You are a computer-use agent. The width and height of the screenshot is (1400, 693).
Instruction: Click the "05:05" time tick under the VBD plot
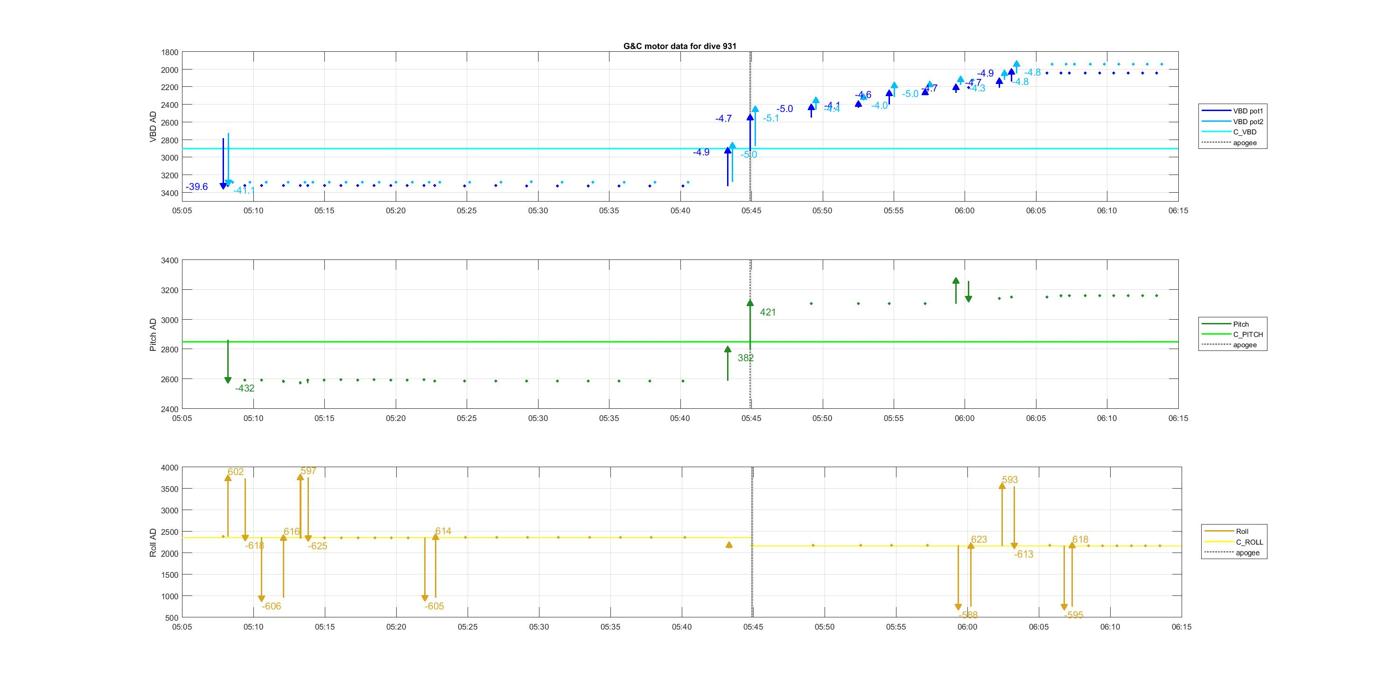182,210
